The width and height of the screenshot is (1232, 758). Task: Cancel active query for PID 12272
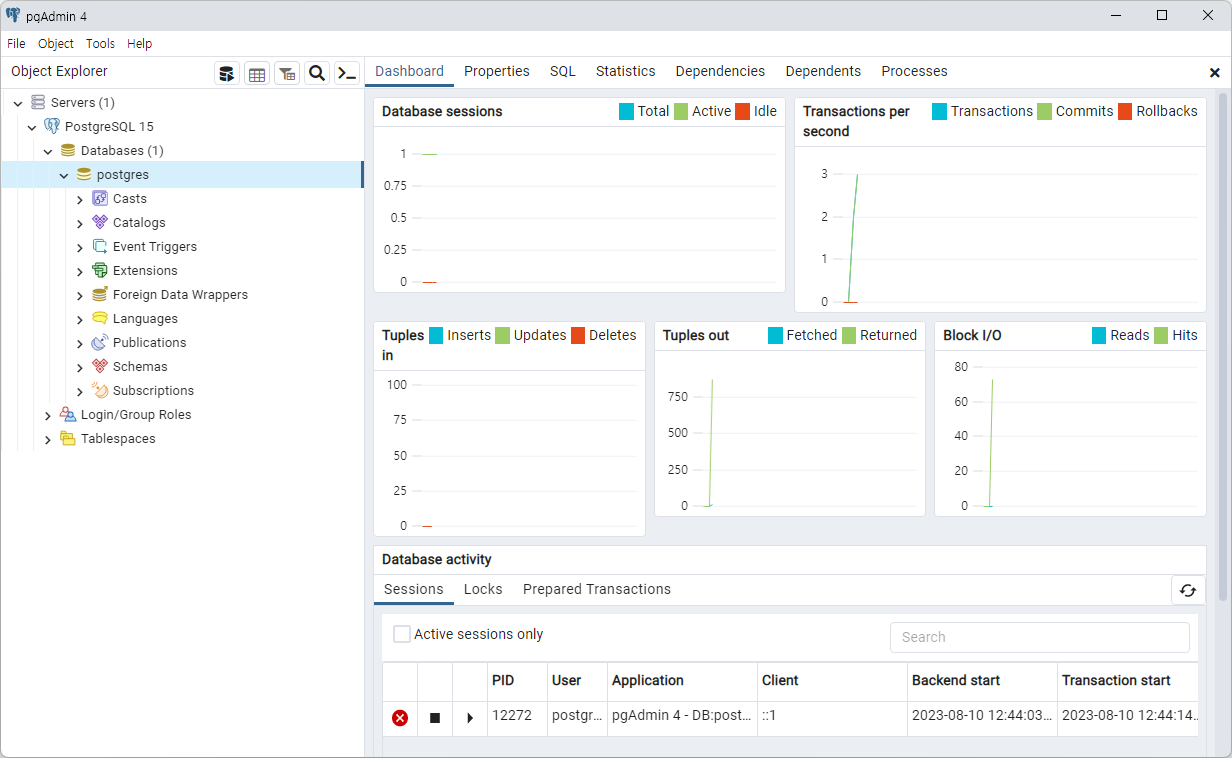[435, 718]
